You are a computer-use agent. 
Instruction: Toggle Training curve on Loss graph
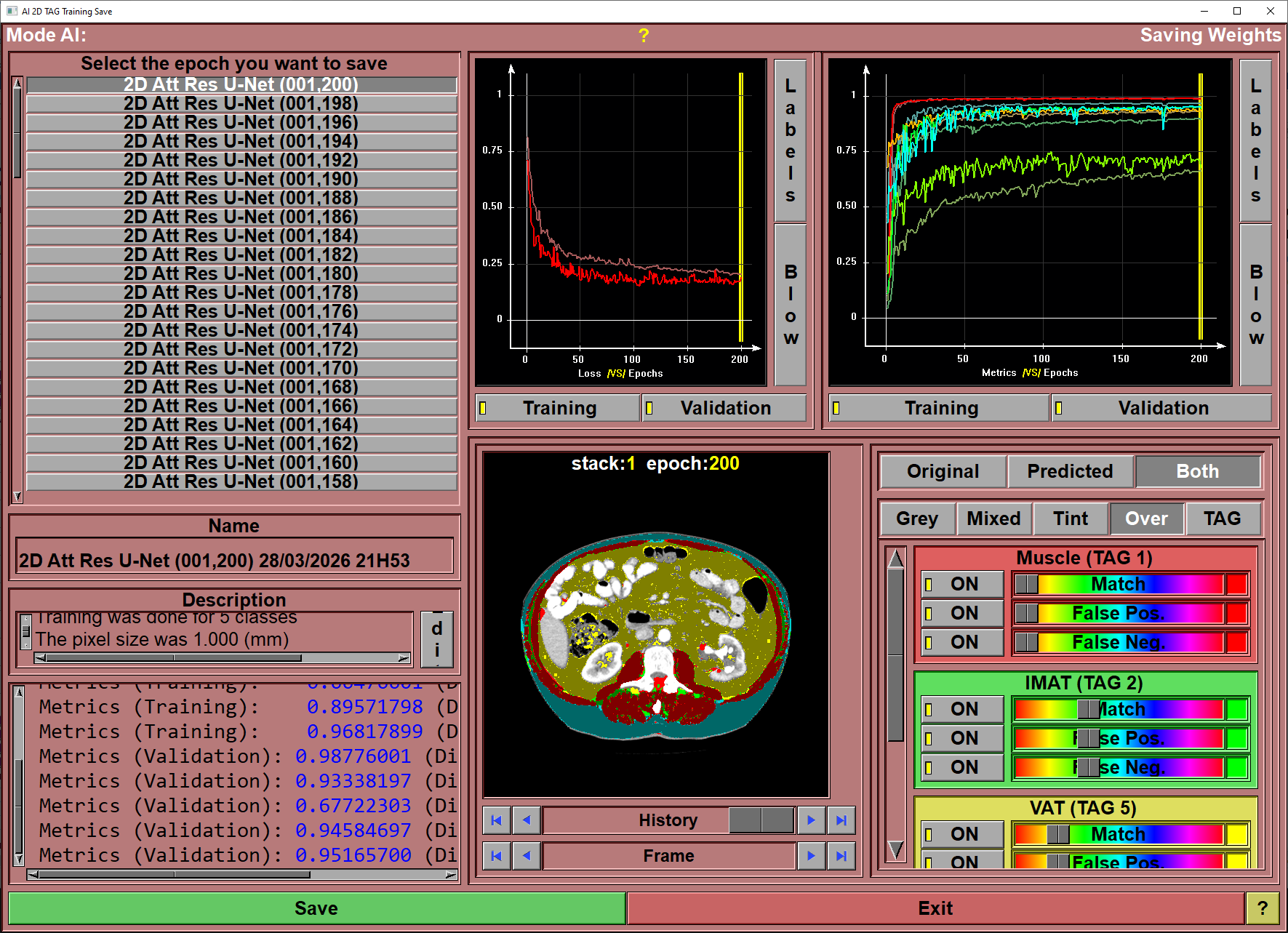[x=558, y=408]
